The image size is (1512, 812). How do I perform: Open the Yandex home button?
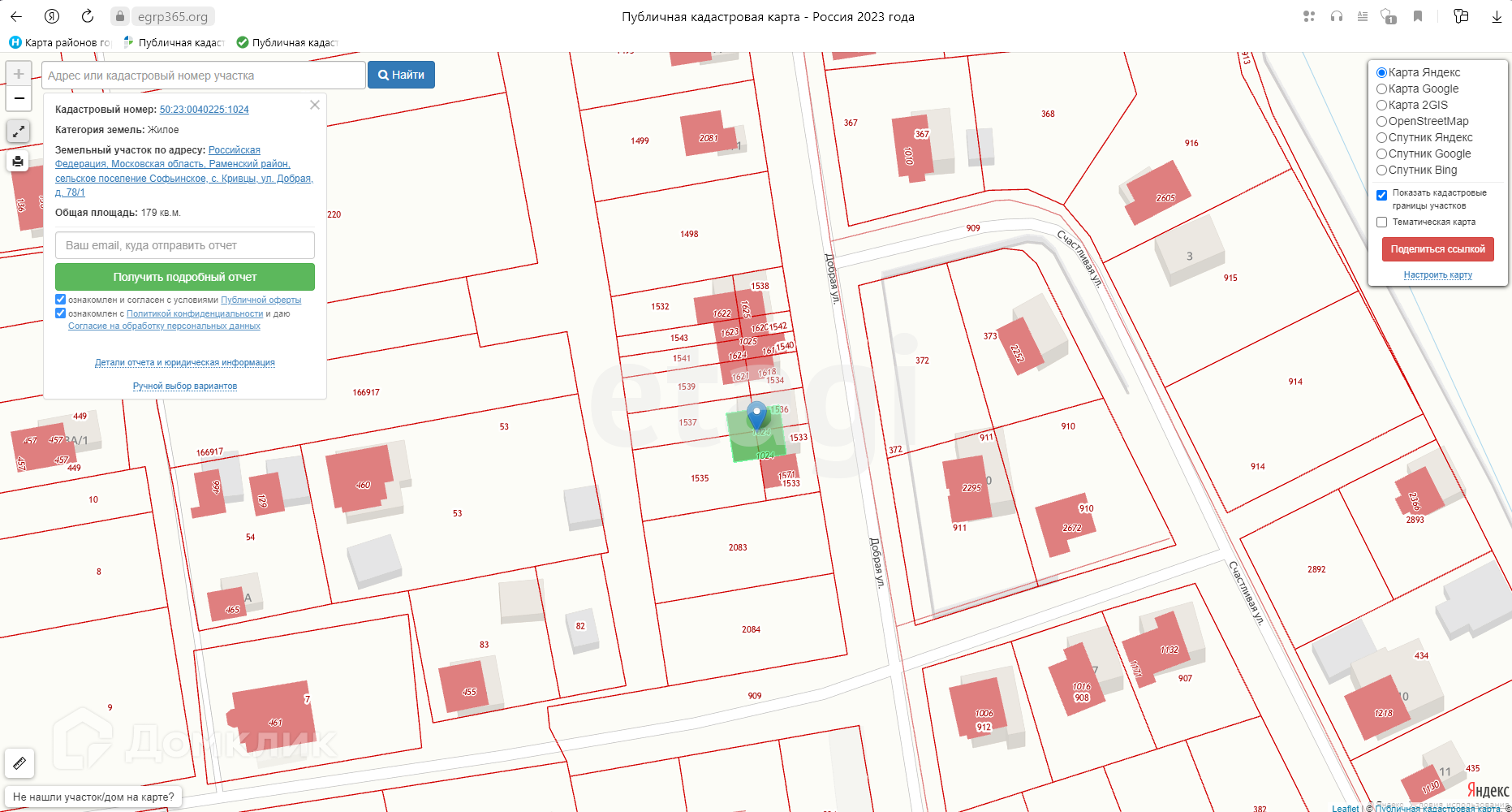(52, 16)
